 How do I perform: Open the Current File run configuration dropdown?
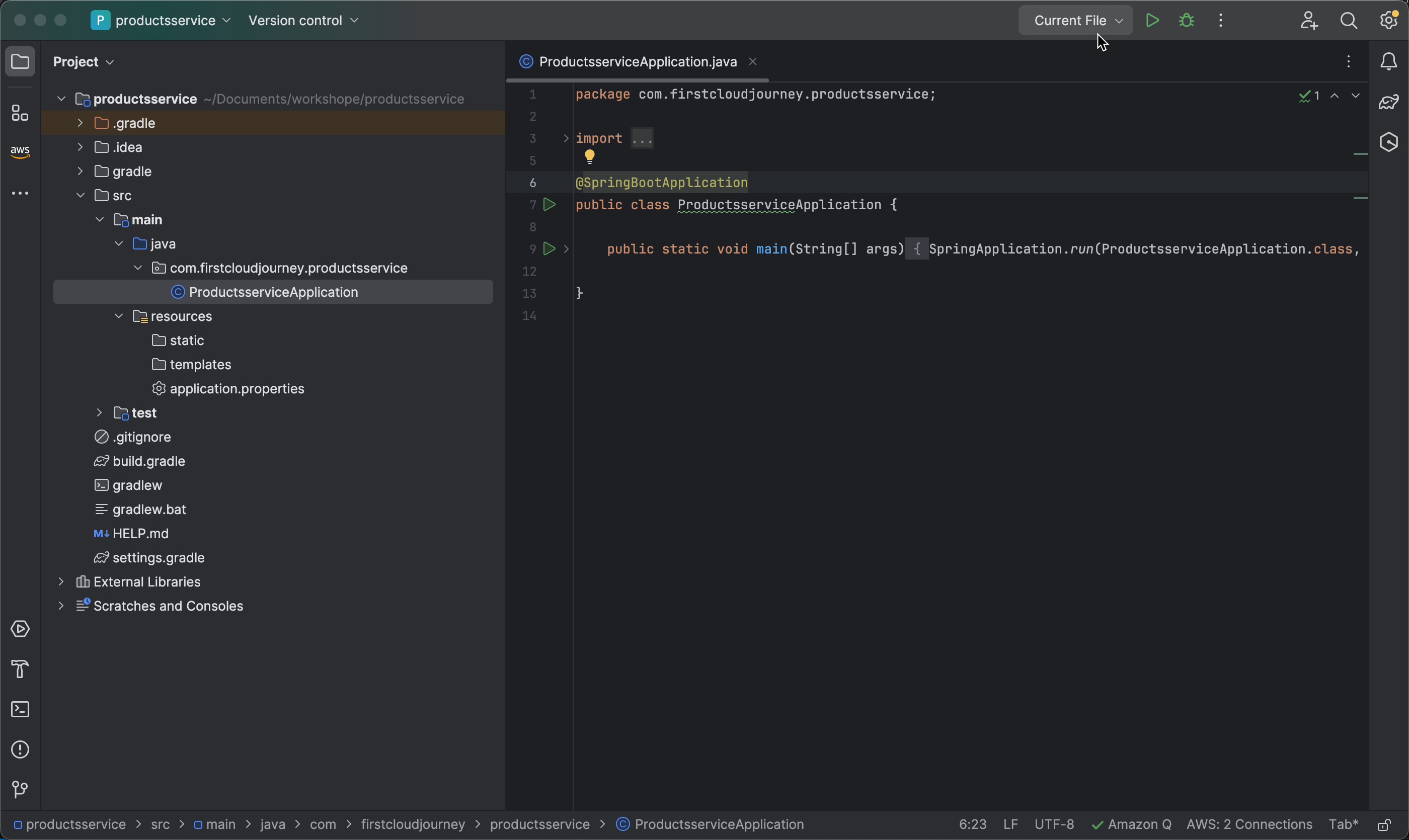(1075, 21)
